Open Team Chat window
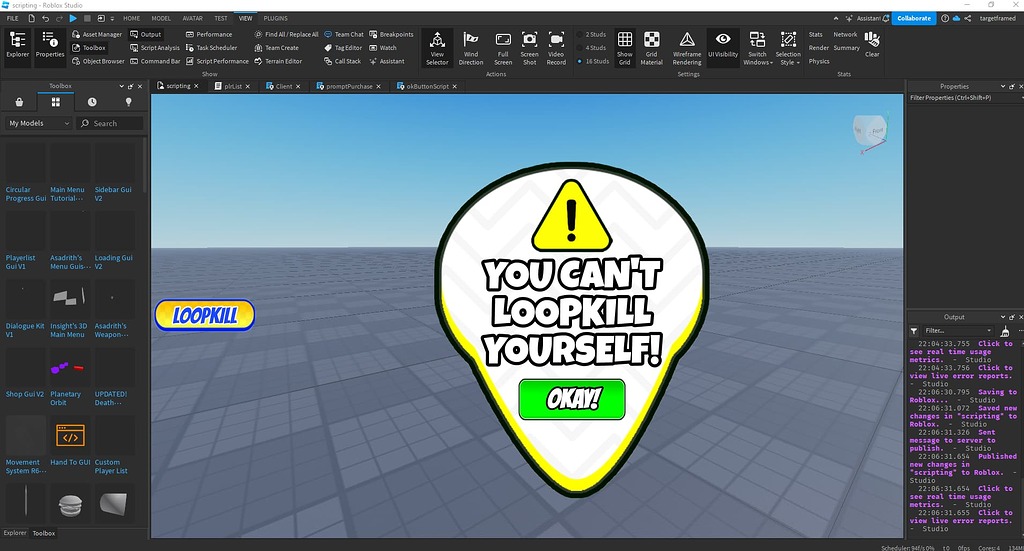Screen dimensions: 1024x551 click(x=344, y=35)
